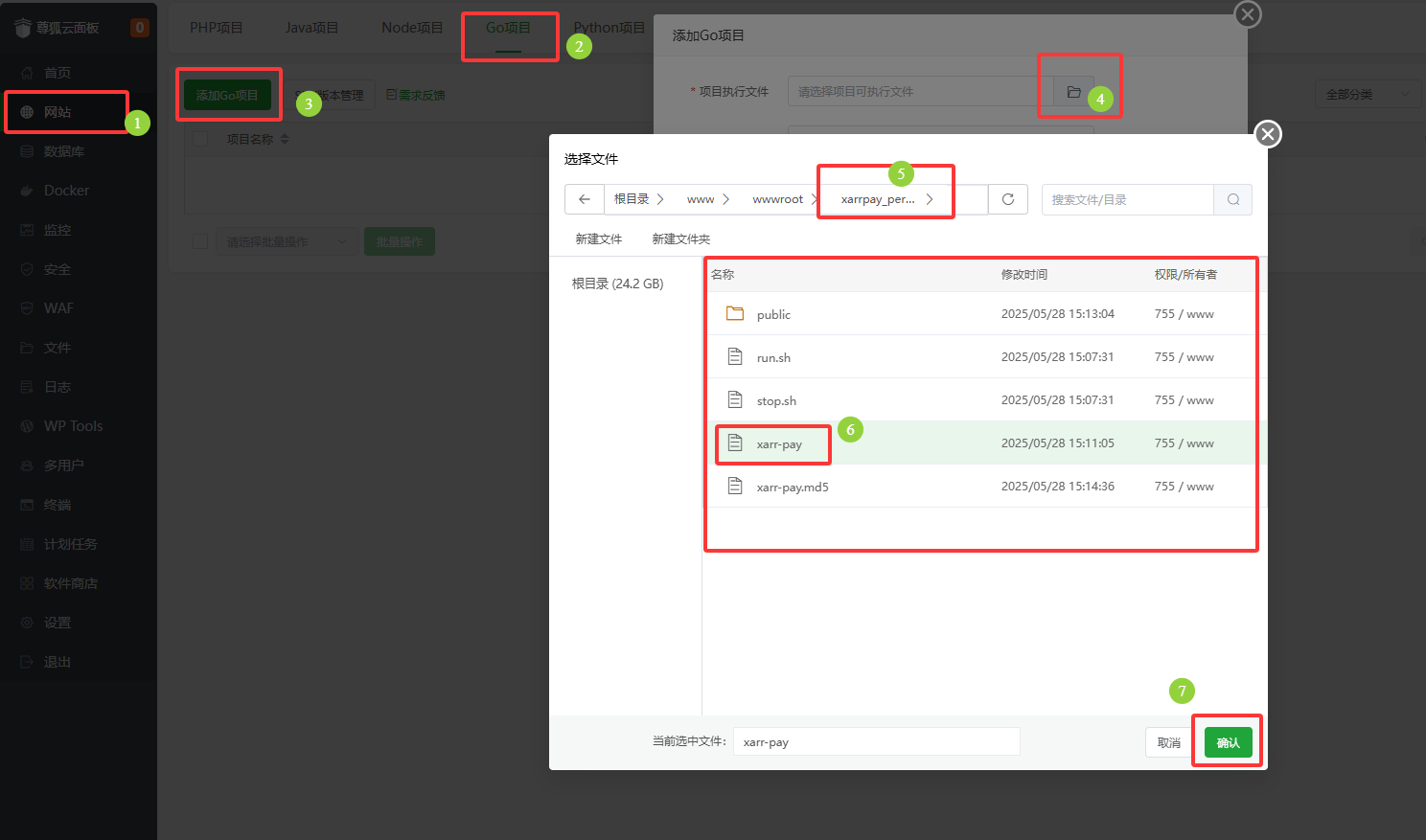
Task: Click 确认 to confirm the selected file
Action: pyautogui.click(x=1229, y=742)
